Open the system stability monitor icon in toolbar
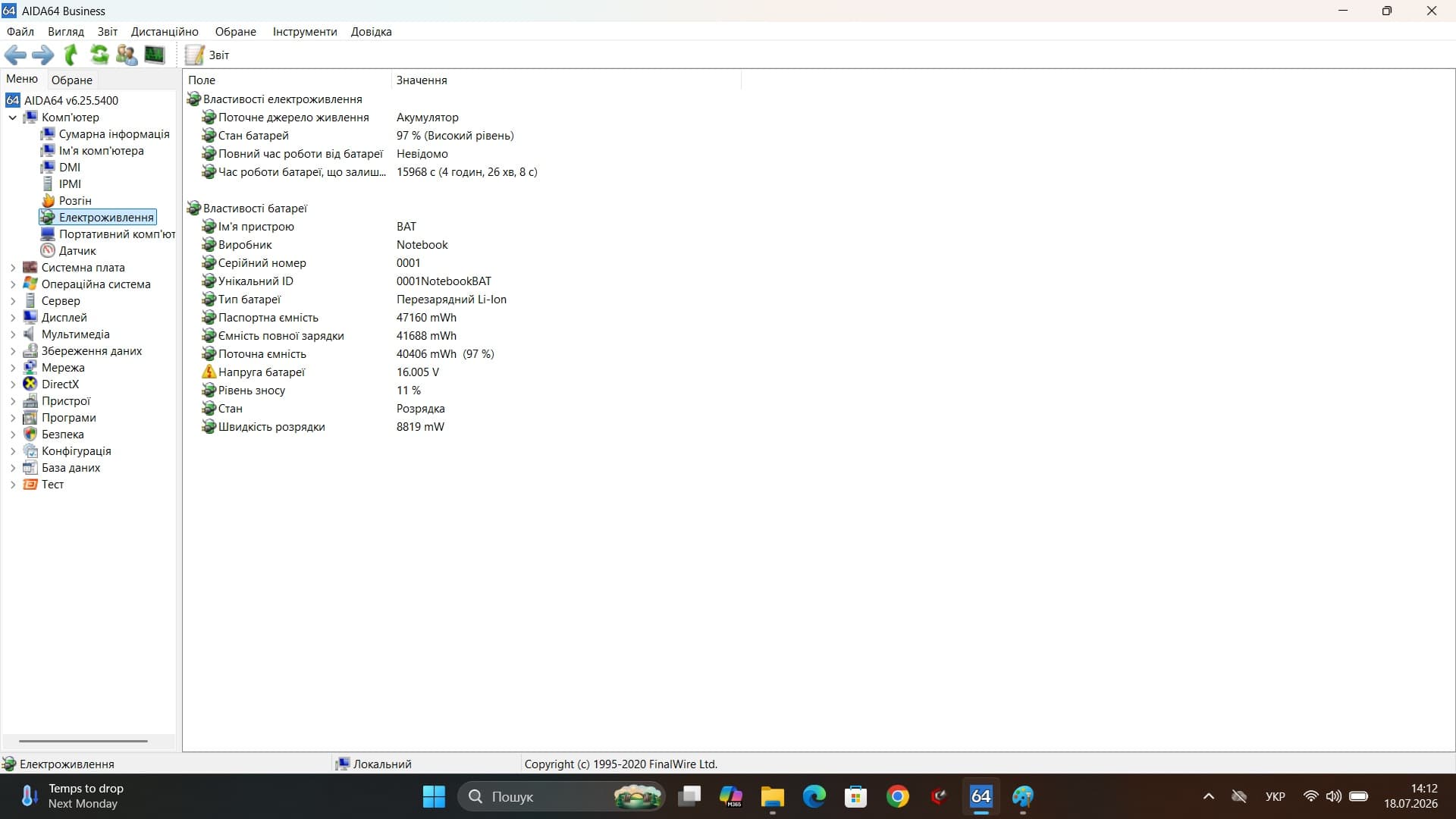 (x=155, y=55)
